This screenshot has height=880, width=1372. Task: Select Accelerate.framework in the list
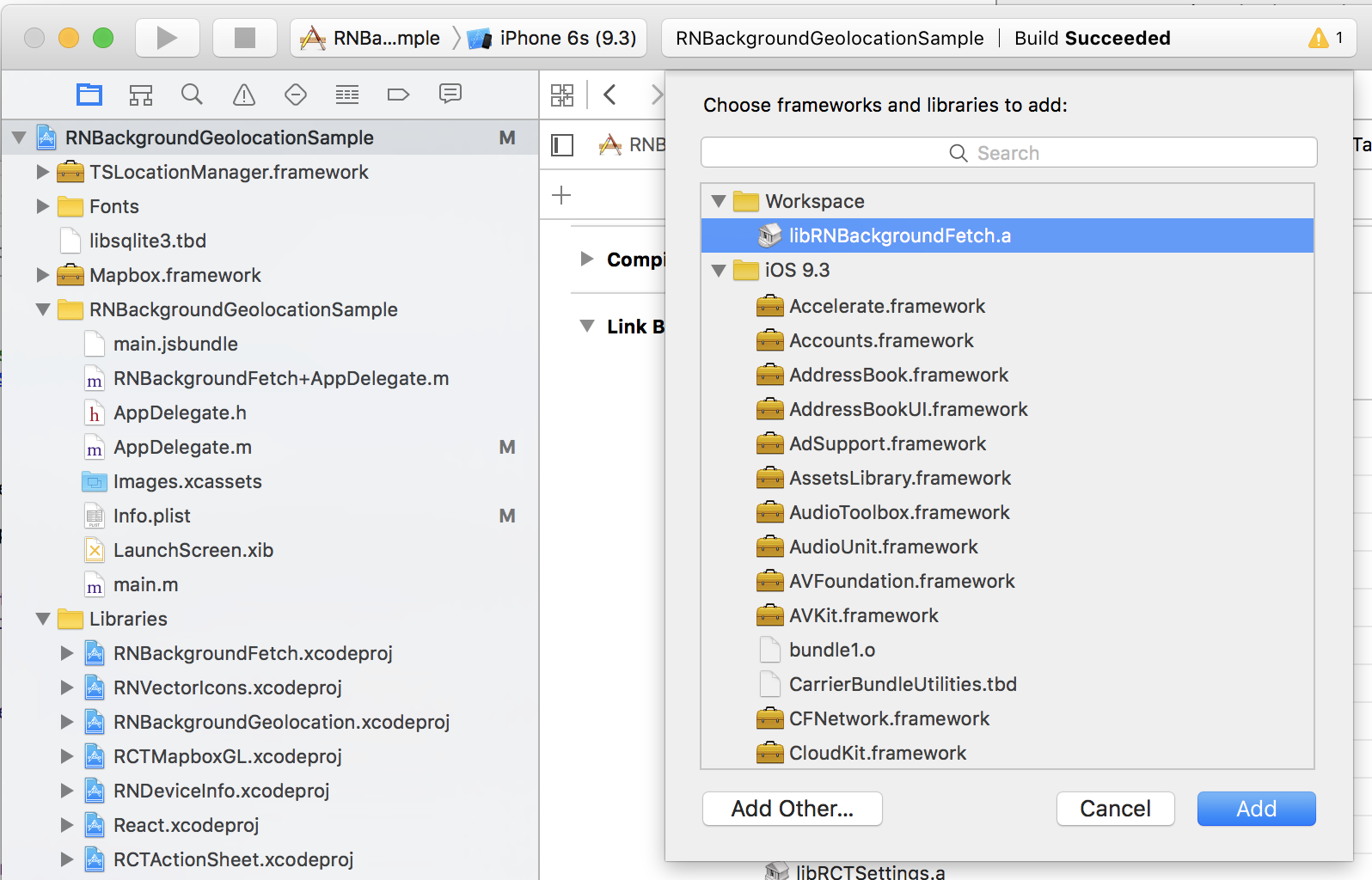1008,306
